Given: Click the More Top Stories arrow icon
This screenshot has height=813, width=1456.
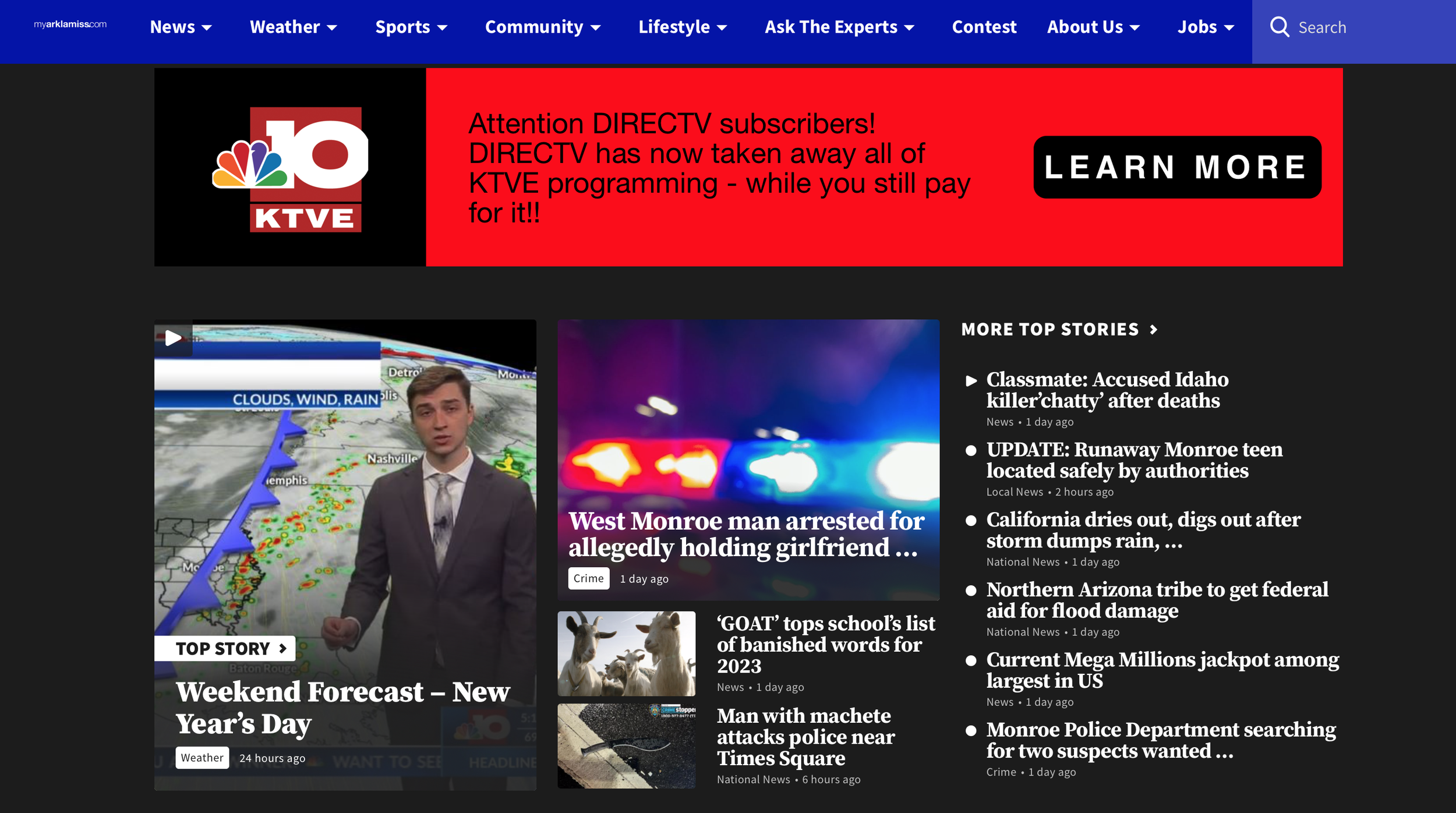Looking at the screenshot, I should coord(1153,330).
